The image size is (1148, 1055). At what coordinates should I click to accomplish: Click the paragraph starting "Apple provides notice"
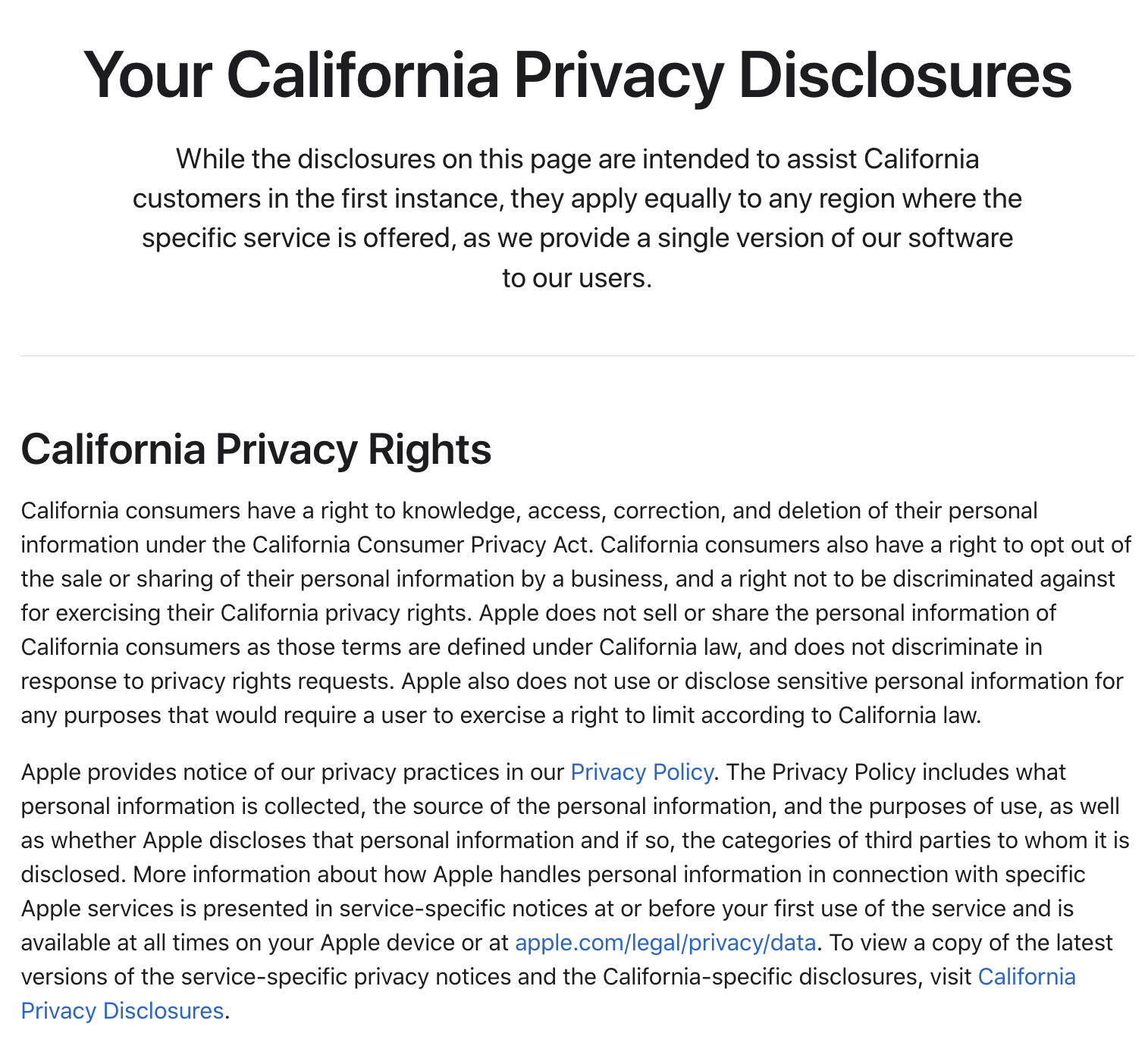click(x=576, y=891)
